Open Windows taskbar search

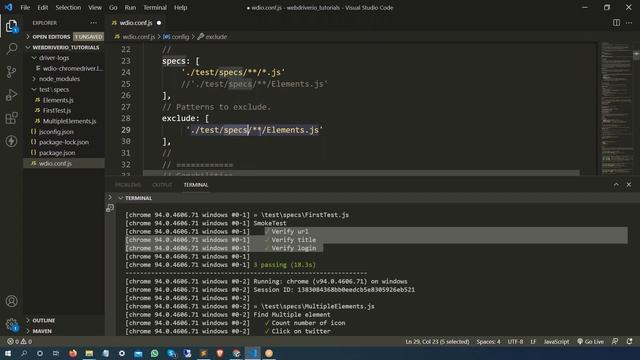pyautogui.click(x=24, y=353)
